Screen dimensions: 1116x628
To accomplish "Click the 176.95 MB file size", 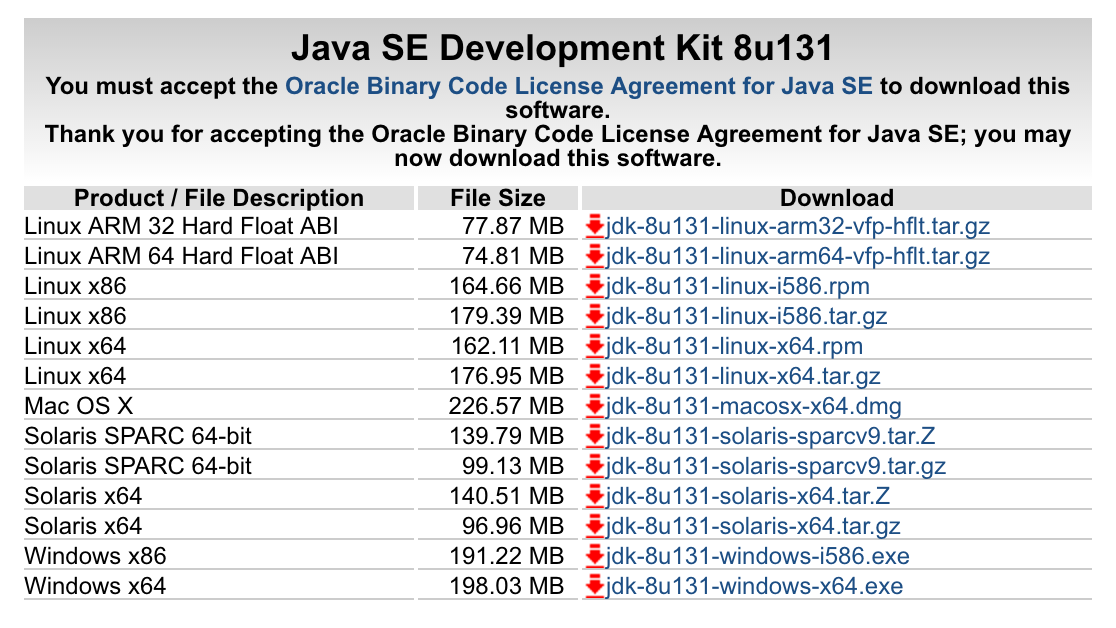I will point(507,376).
